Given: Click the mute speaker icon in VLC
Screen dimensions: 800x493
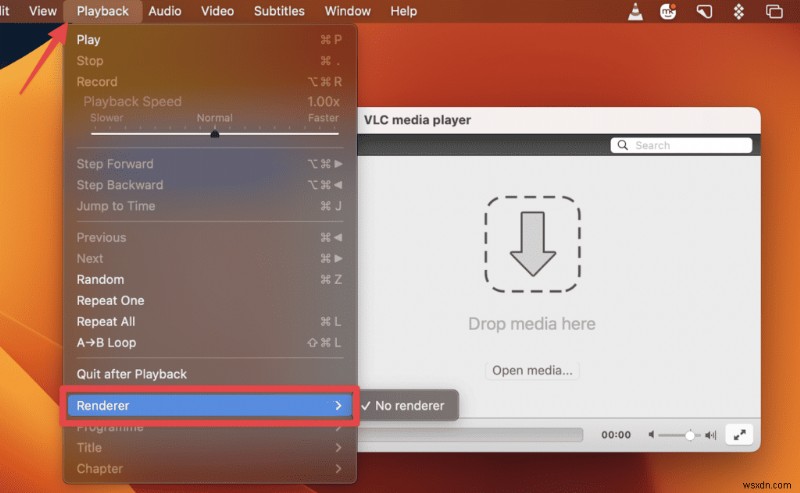Looking at the screenshot, I should 651,435.
